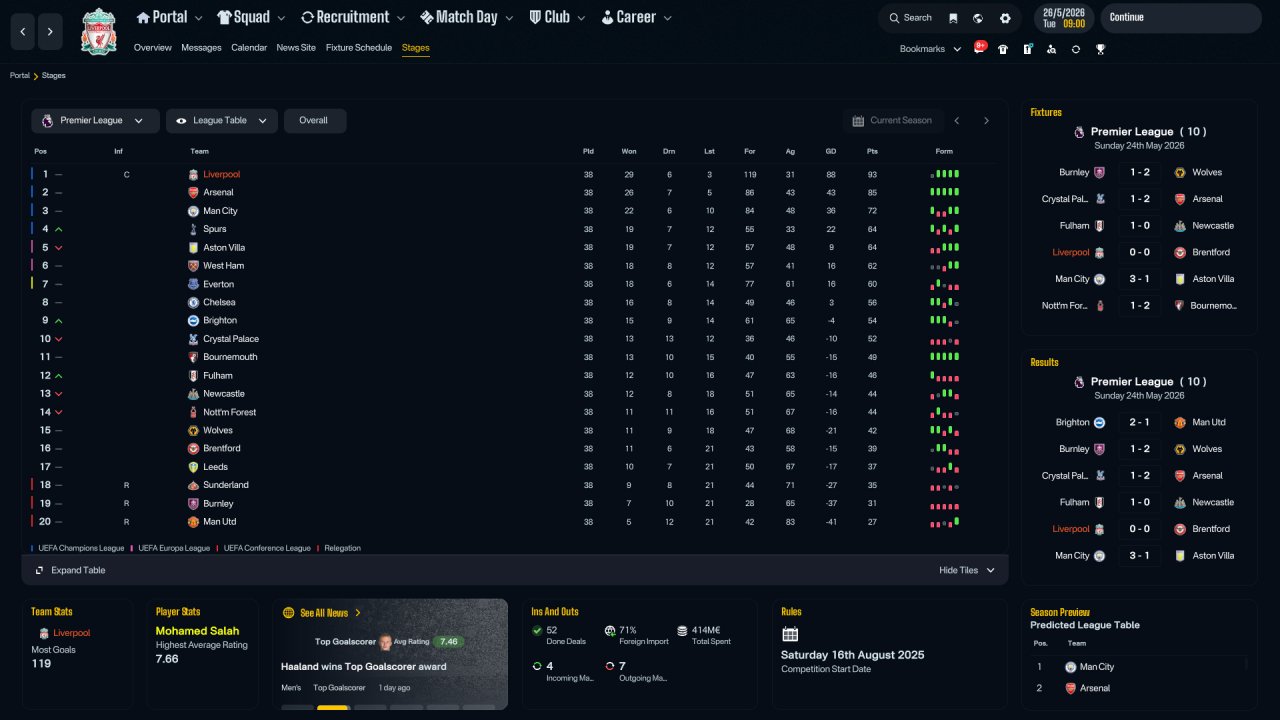The image size is (1280, 720).
Task: Click the Man Utd row in the league table
Action: [x=514, y=522]
